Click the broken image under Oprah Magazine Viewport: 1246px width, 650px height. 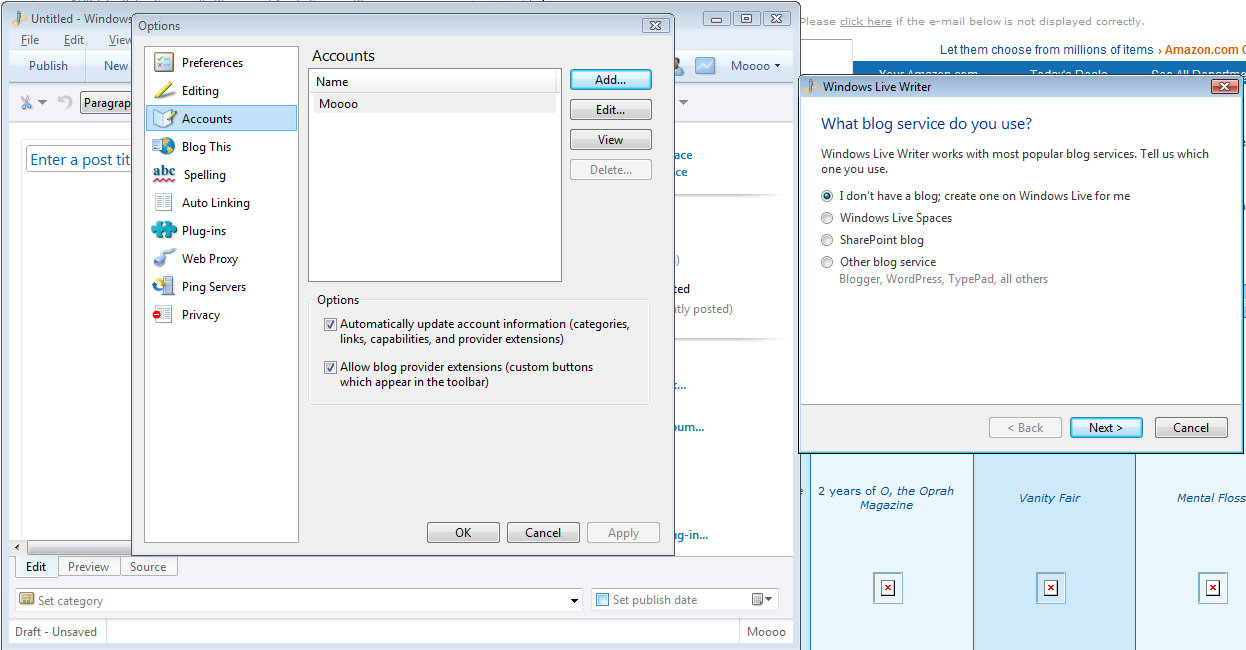pos(887,588)
